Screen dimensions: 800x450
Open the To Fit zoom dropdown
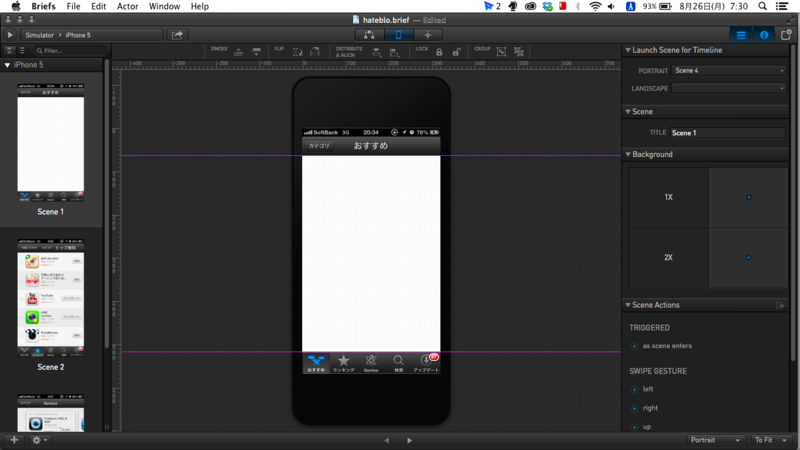[x=770, y=440]
